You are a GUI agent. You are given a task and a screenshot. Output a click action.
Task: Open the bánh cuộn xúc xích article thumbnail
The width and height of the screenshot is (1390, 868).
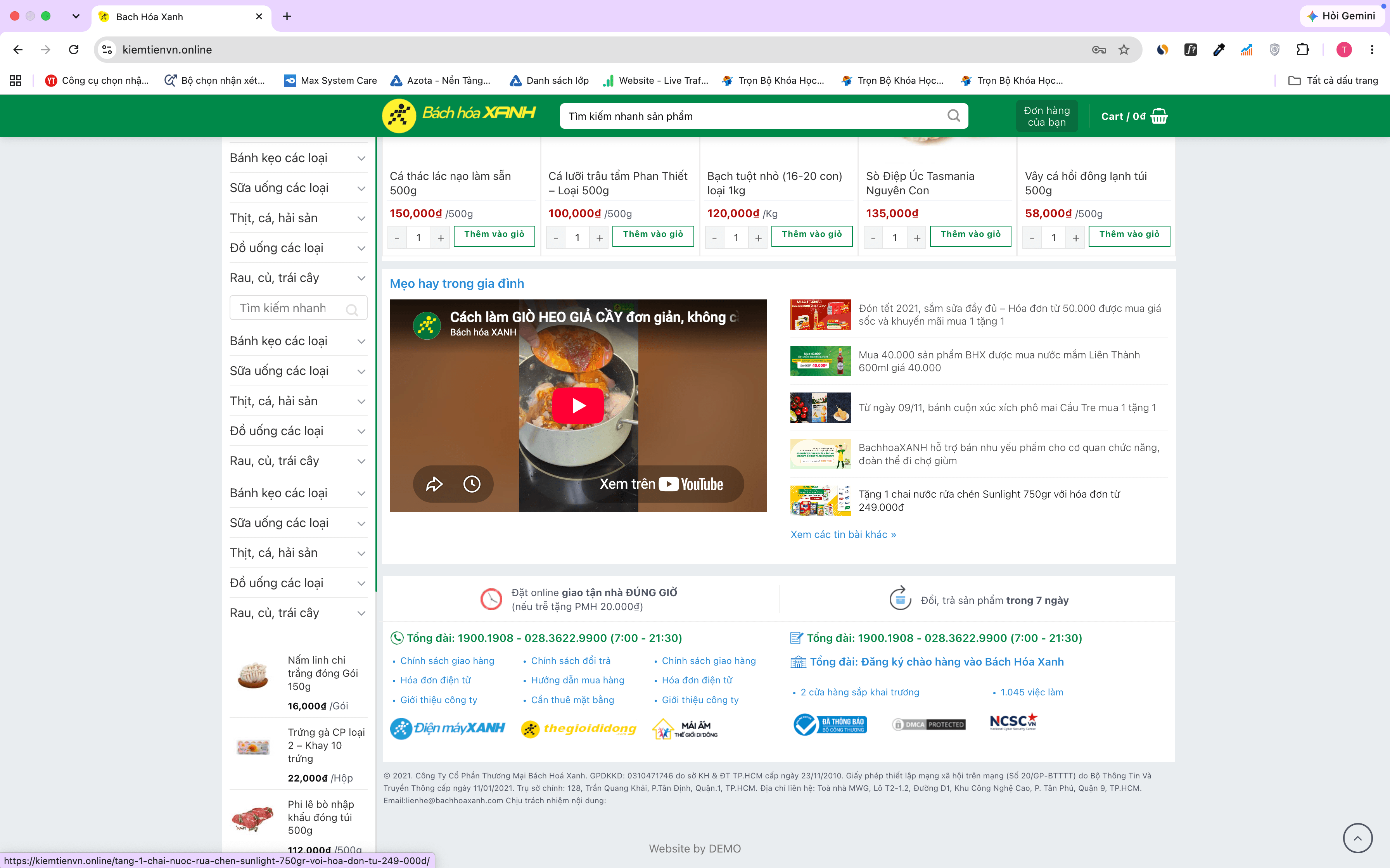[820, 408]
